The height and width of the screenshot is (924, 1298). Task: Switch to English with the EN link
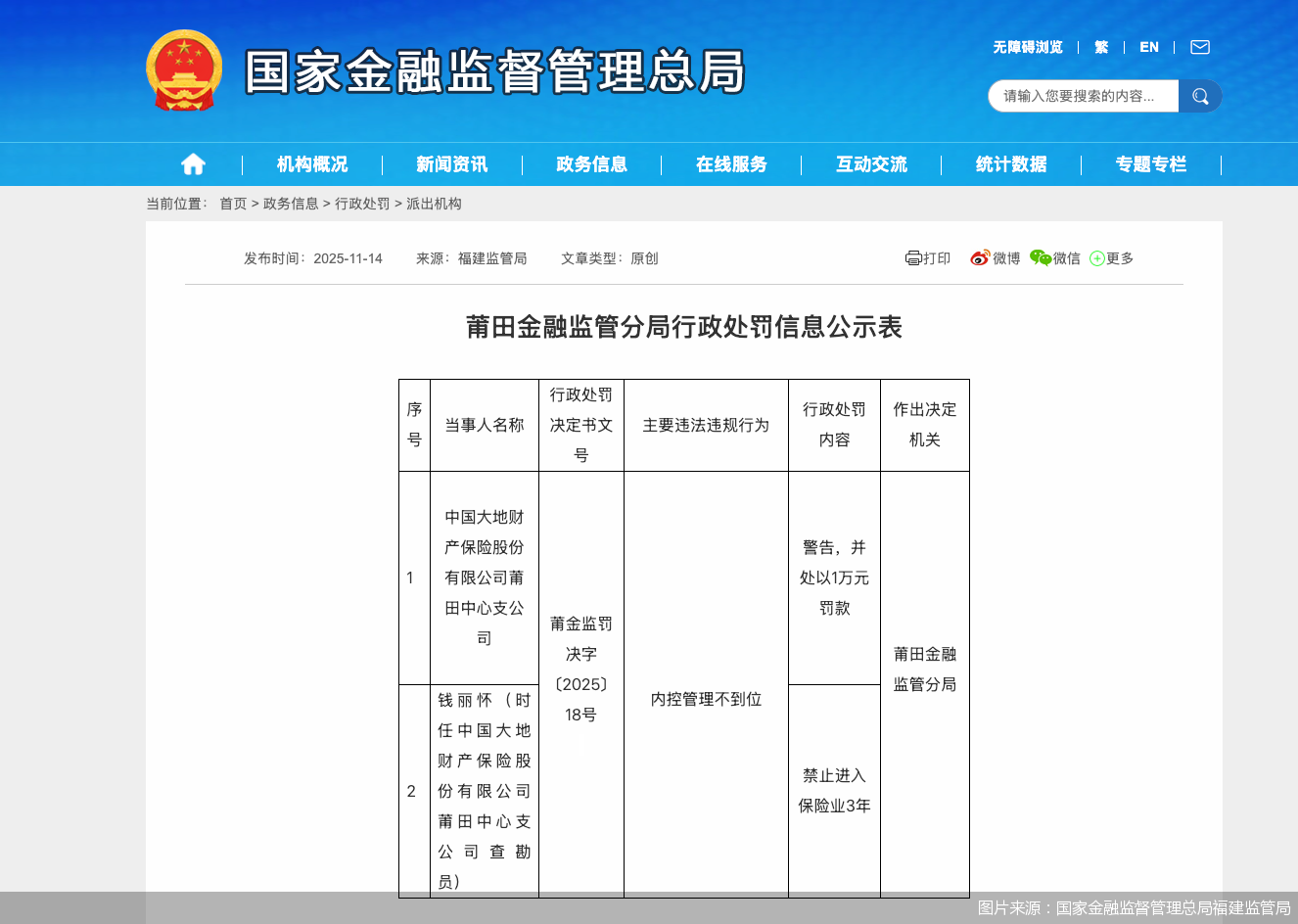(1148, 46)
